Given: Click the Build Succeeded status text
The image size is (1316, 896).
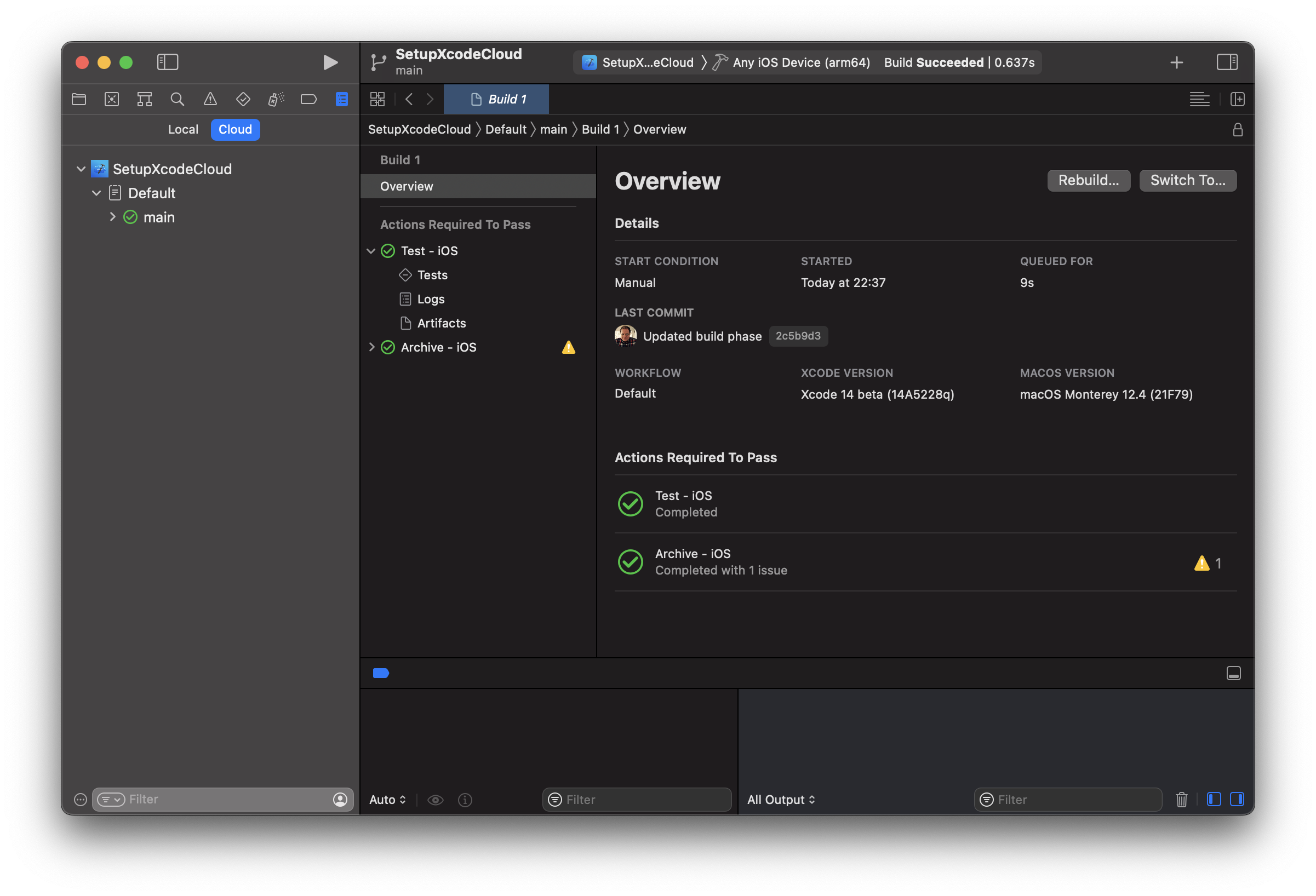Looking at the screenshot, I should 959,62.
